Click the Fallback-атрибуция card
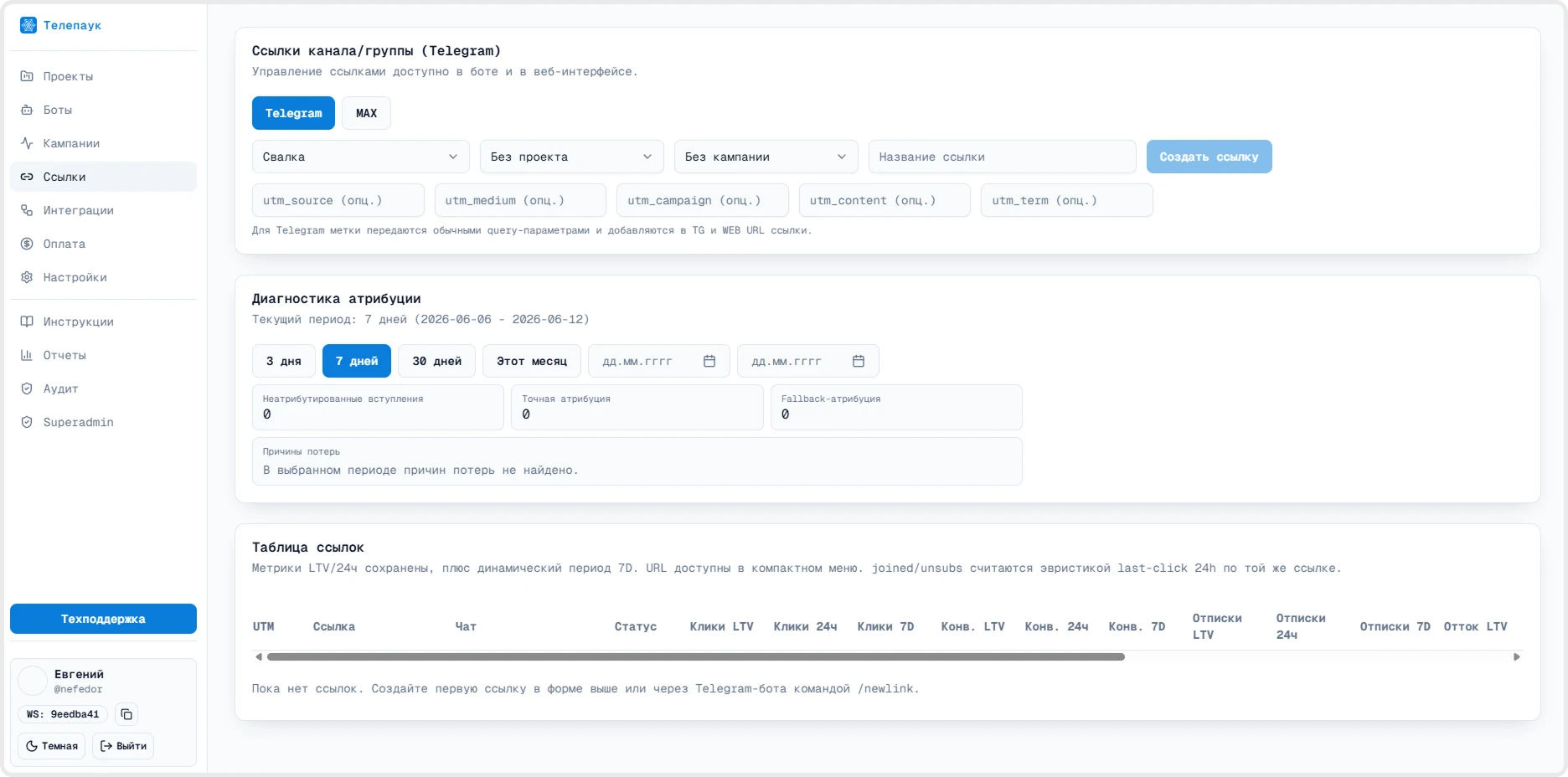Viewport: 1568px width, 777px height. pos(896,407)
